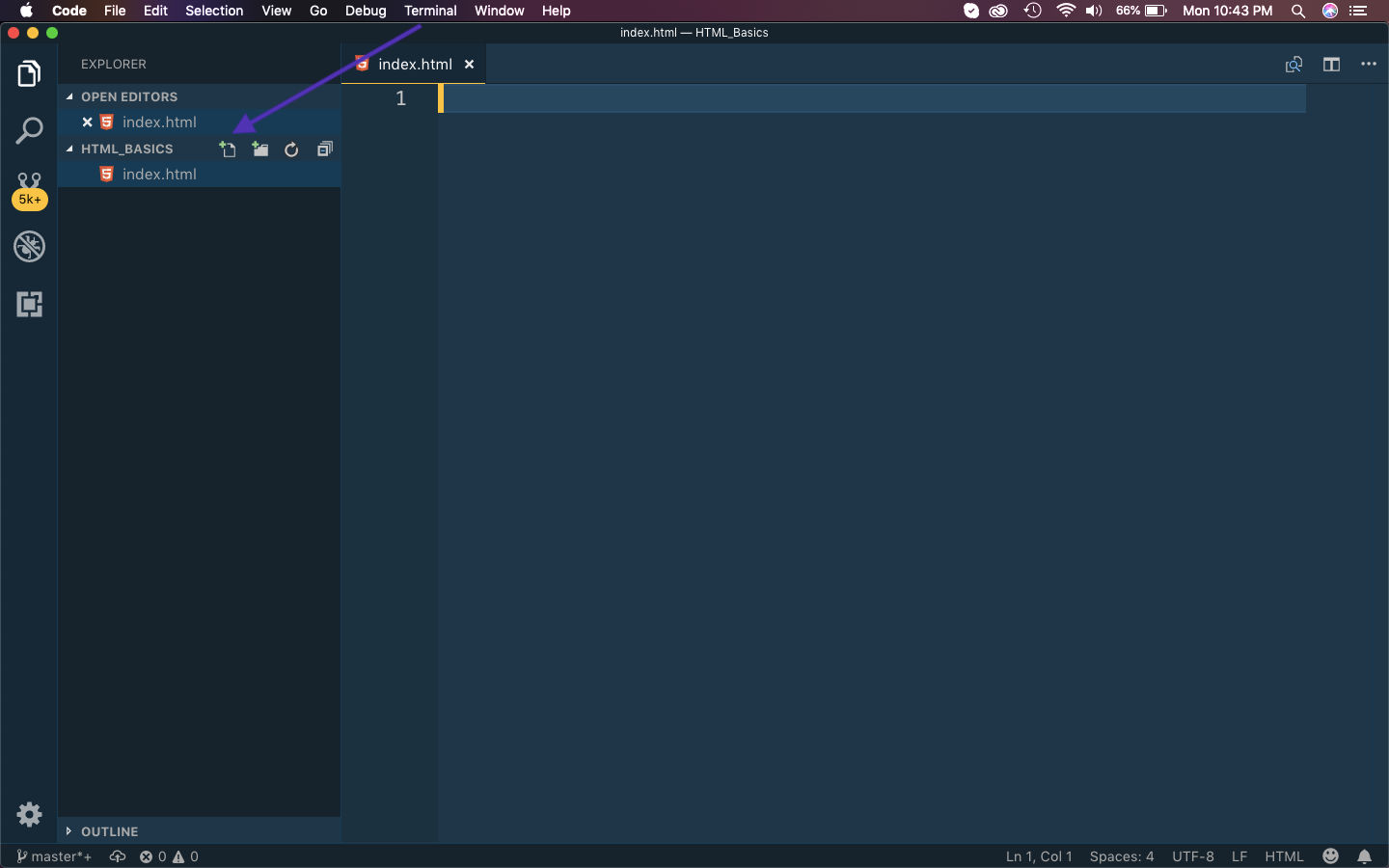The image size is (1389, 868).
Task: Click the EXPLORER panel title
Action: click(x=114, y=65)
